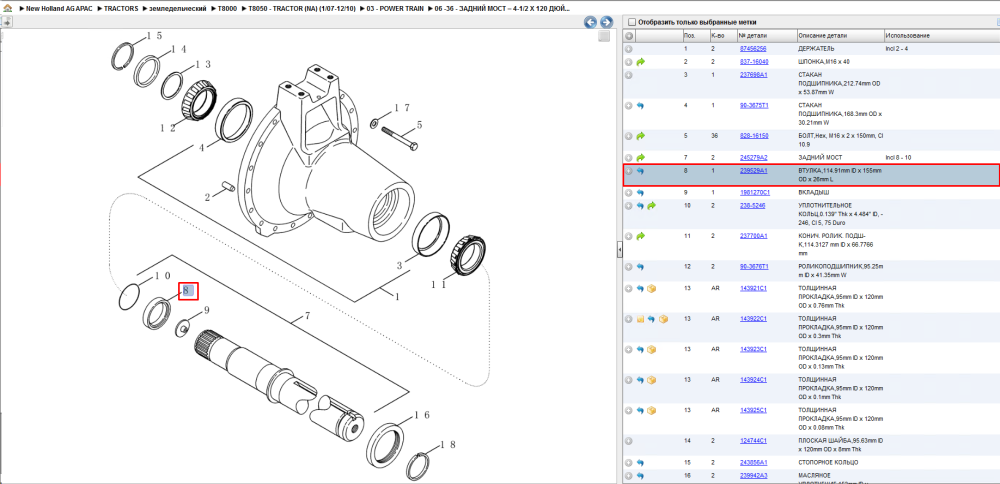Viewport: 1000px width, 484px height.
Task: Sort by the 'Описание детали' column header
Action: tap(840, 36)
